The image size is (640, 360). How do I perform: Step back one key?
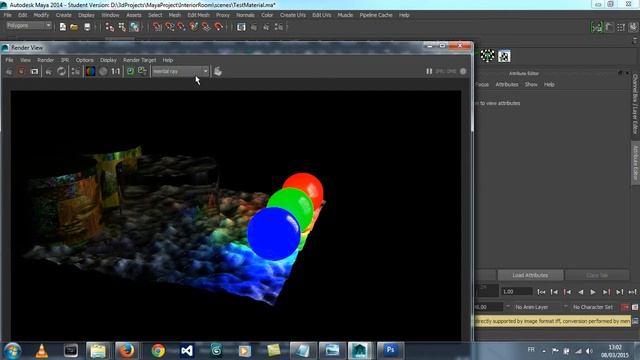[567, 292]
